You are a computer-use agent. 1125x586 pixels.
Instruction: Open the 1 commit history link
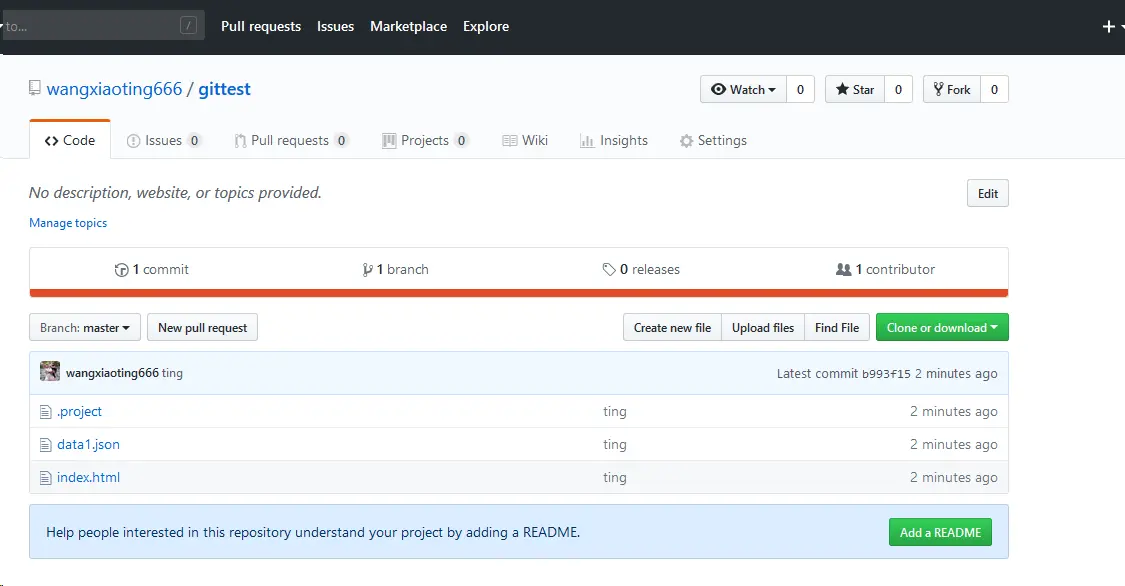151,269
